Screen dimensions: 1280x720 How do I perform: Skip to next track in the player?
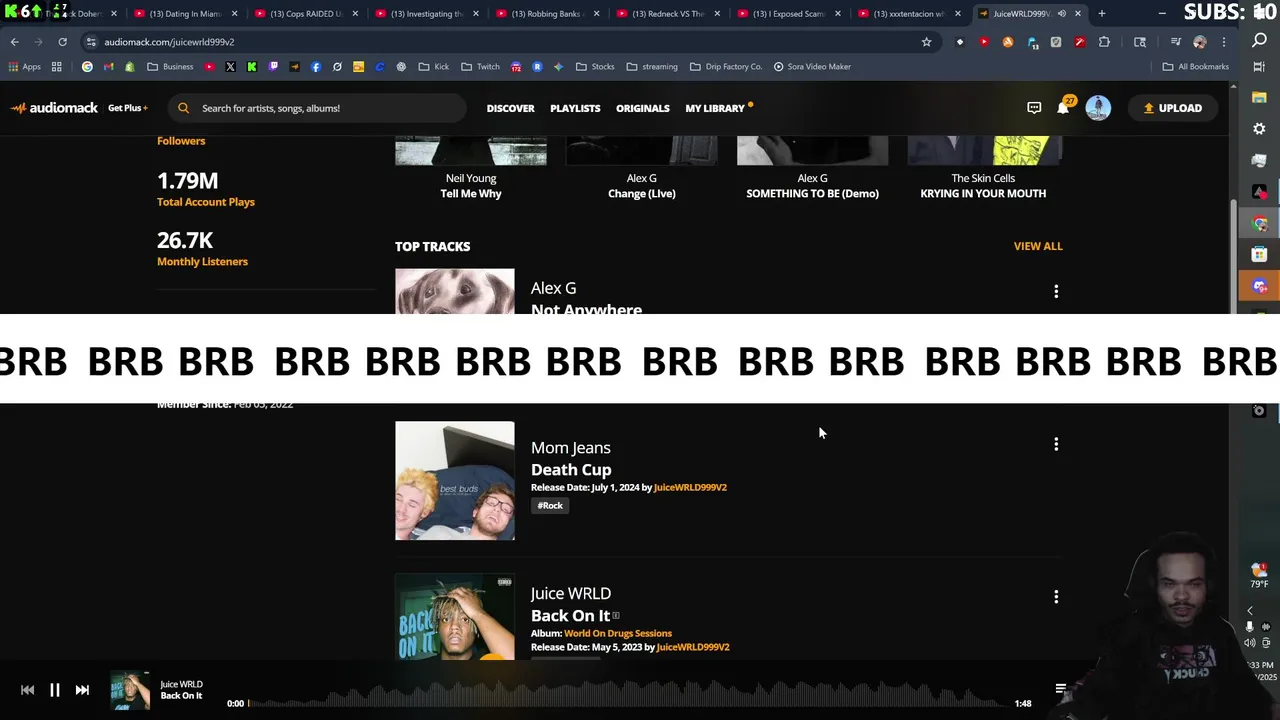pyautogui.click(x=82, y=690)
